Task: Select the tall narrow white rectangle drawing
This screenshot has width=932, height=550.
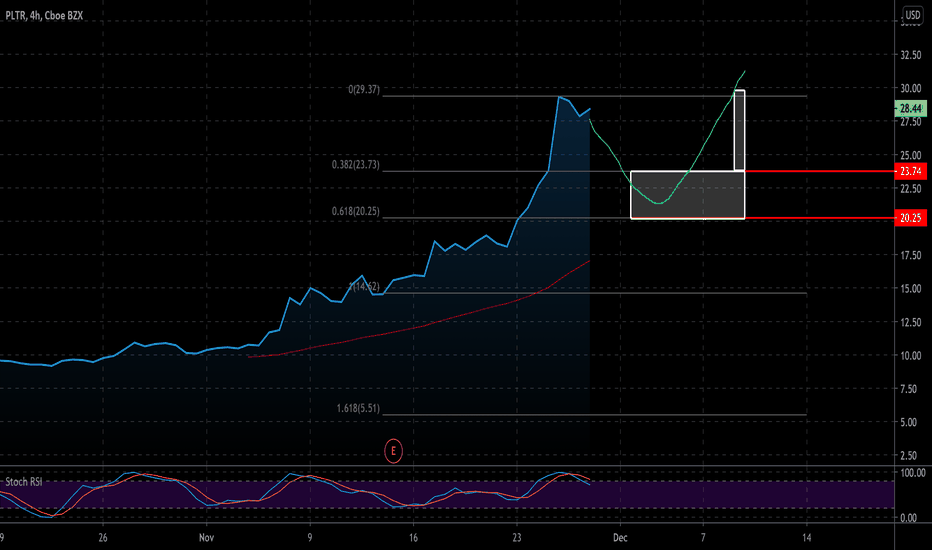Action: (x=739, y=130)
